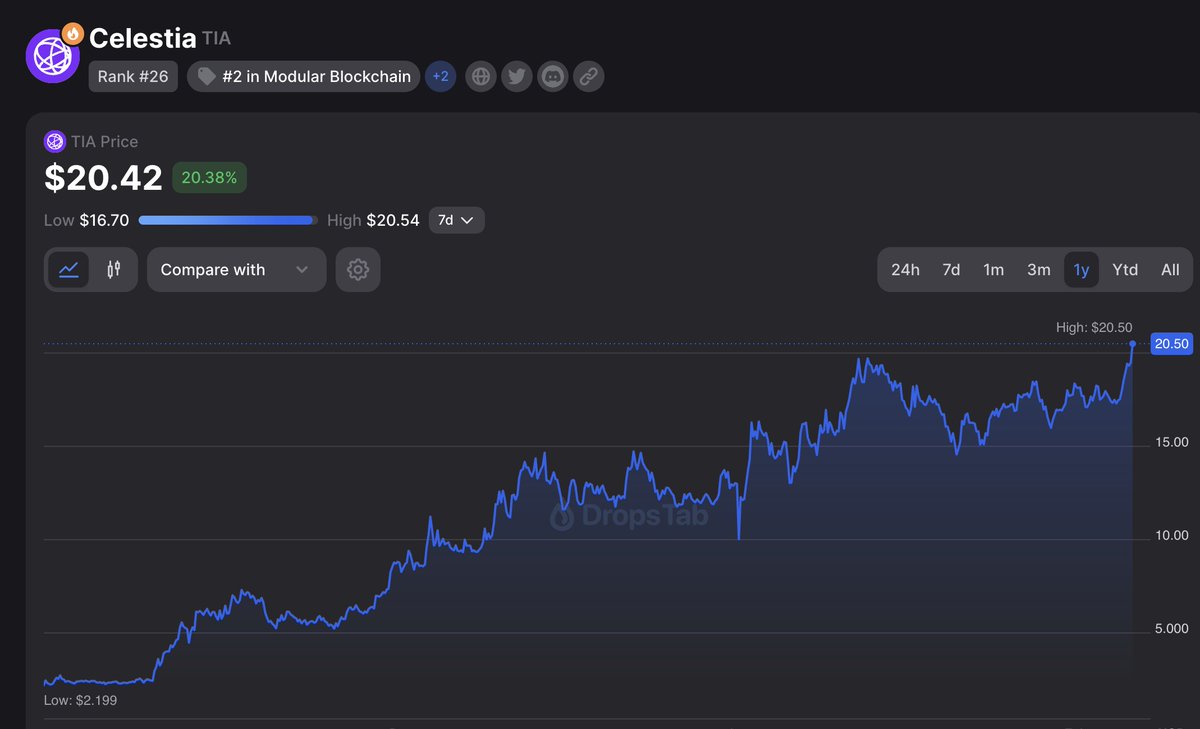This screenshot has height=729, width=1200.
Task: Click the TIA ticker symbol
Action: (x=216, y=39)
